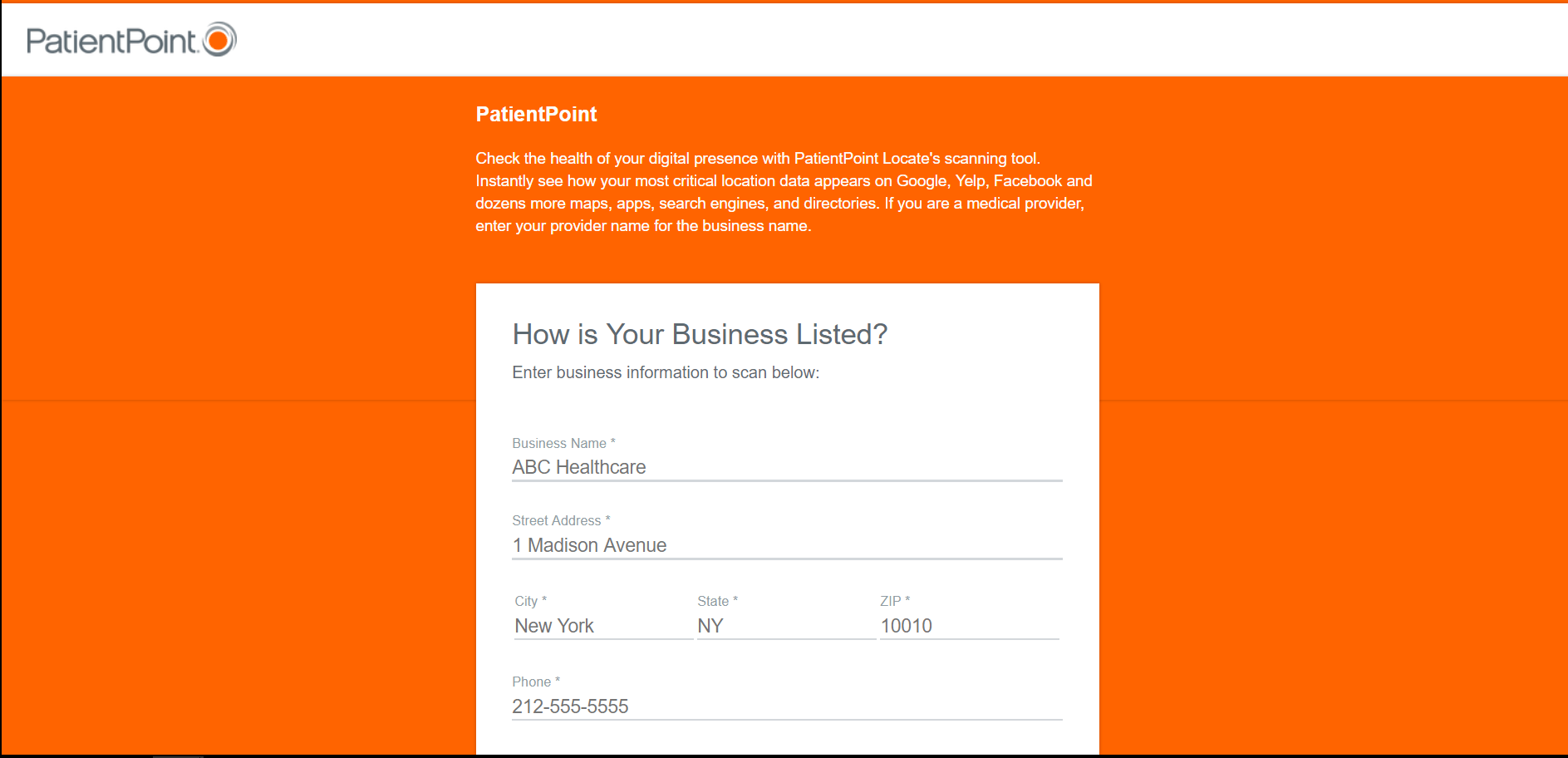Click the PatientPoint wordmark in the header

[111, 41]
